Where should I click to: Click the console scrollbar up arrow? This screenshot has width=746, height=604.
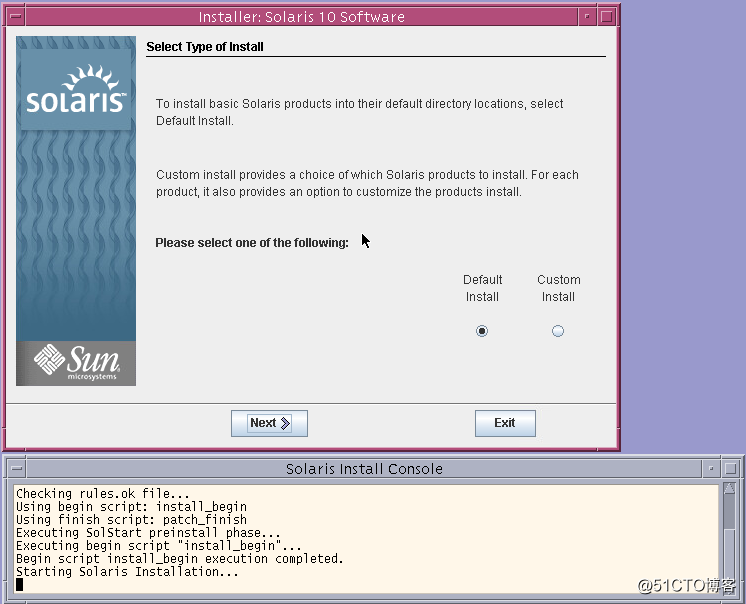click(x=729, y=488)
